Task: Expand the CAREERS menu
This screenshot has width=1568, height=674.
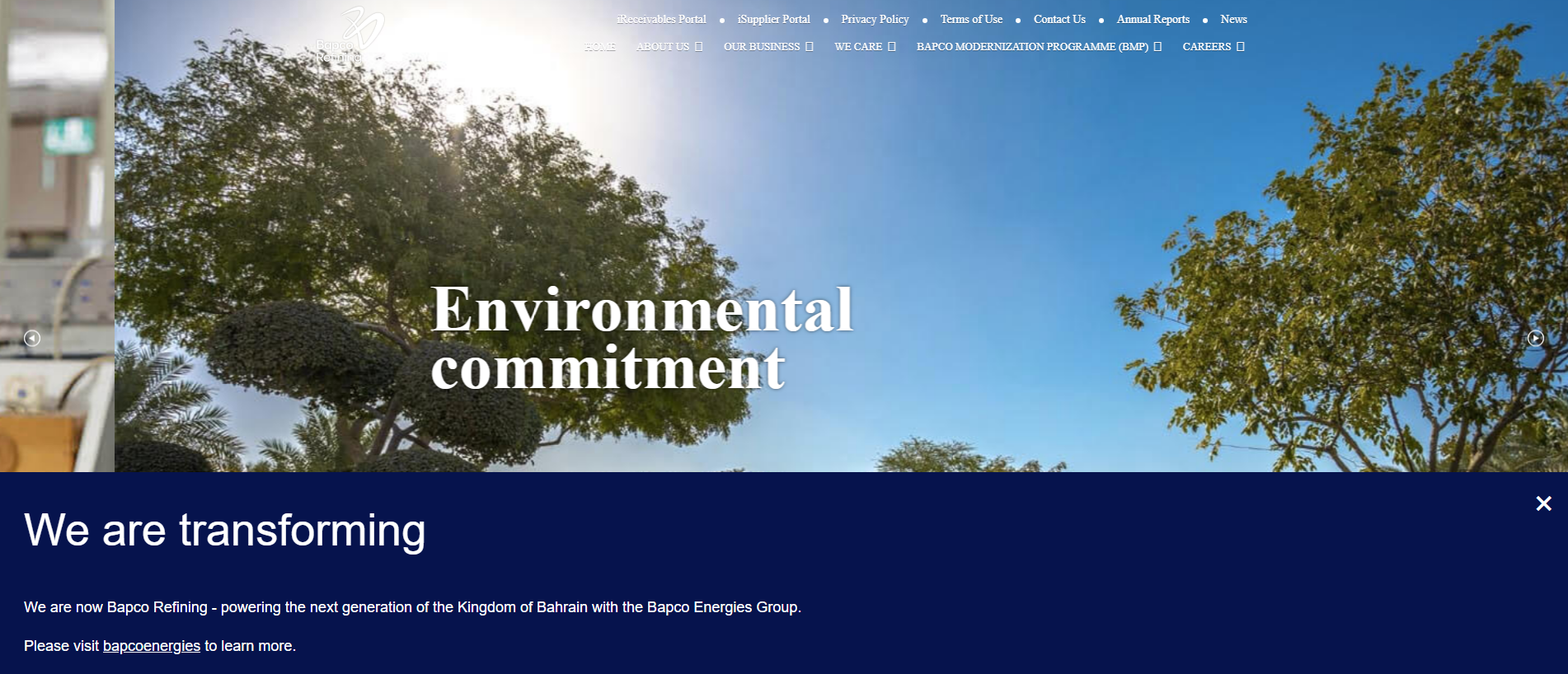Action: 1214,46
